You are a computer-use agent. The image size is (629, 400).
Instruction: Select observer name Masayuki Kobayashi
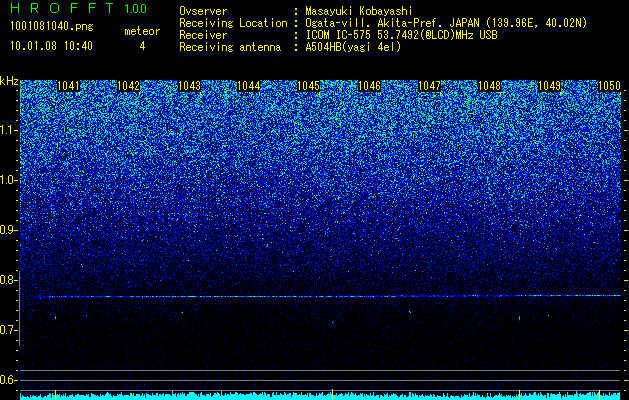(359, 11)
